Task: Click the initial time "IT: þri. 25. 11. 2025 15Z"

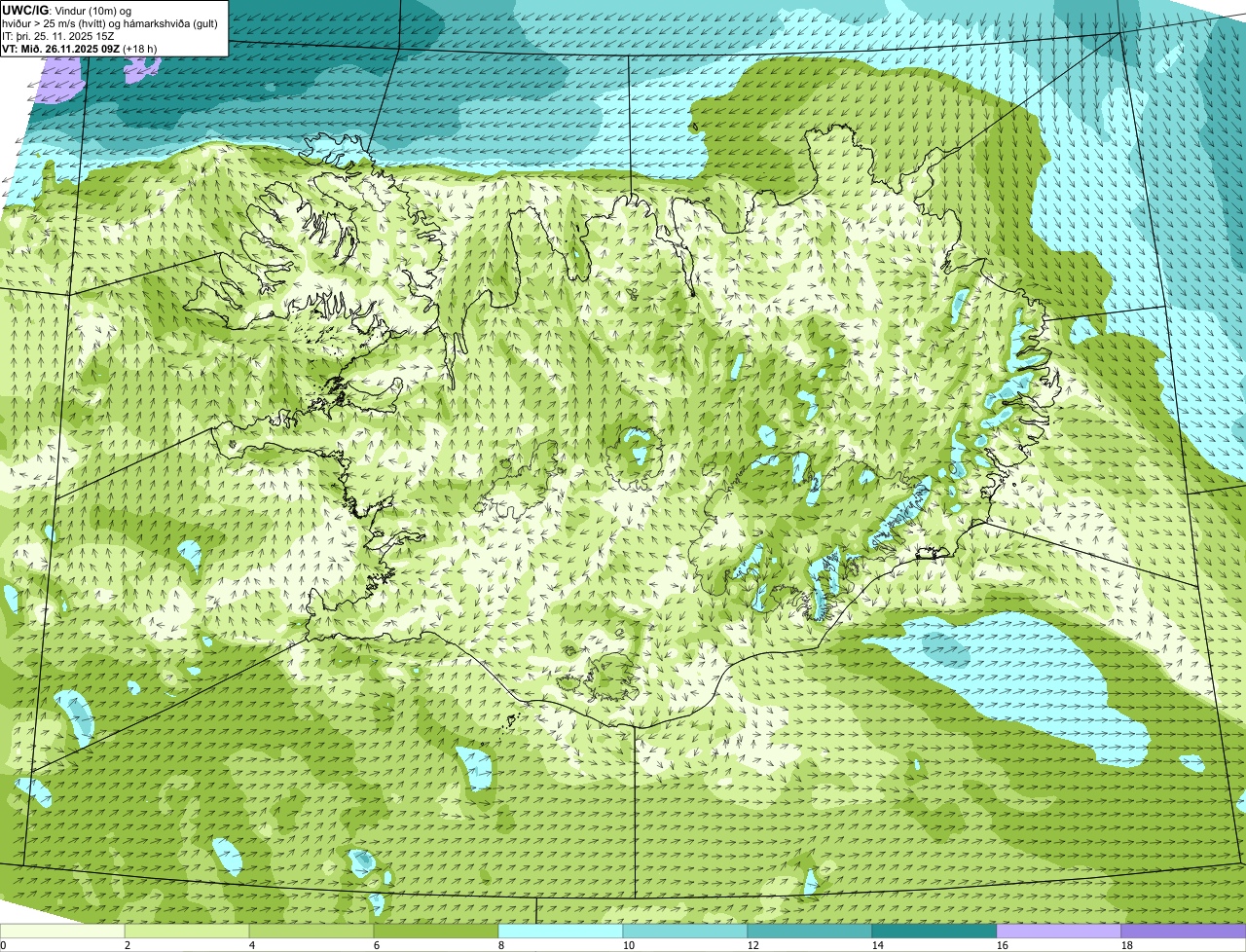Action: [58, 35]
